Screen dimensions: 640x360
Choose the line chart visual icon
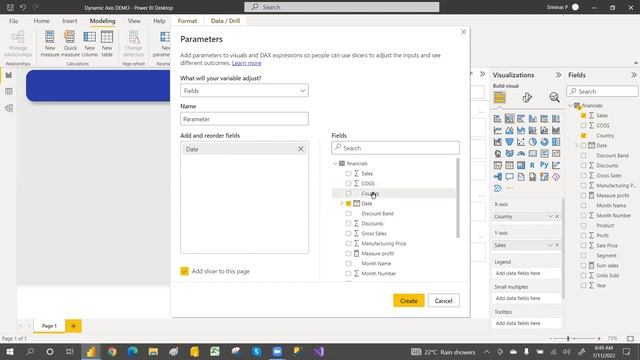coord(498,131)
